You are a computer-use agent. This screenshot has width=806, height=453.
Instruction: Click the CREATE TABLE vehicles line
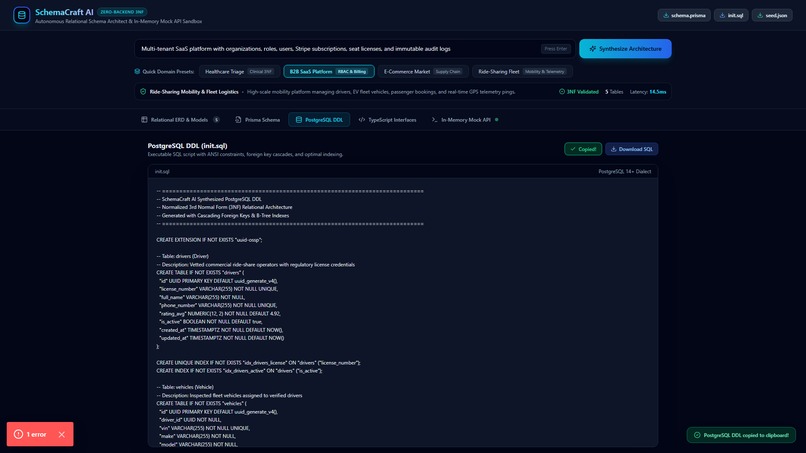point(202,404)
